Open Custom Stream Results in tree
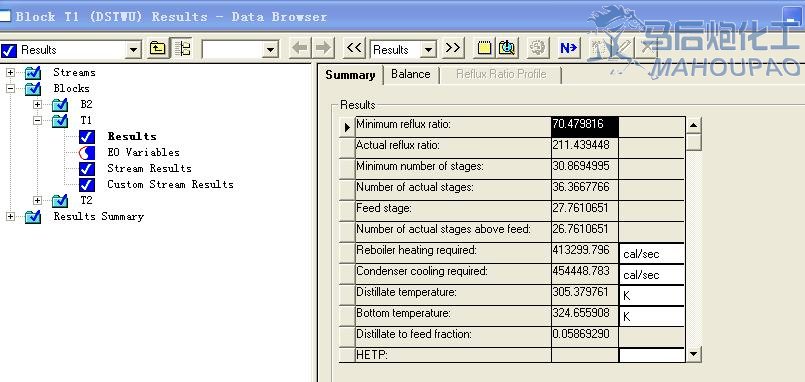805x382 pixels. [170, 184]
